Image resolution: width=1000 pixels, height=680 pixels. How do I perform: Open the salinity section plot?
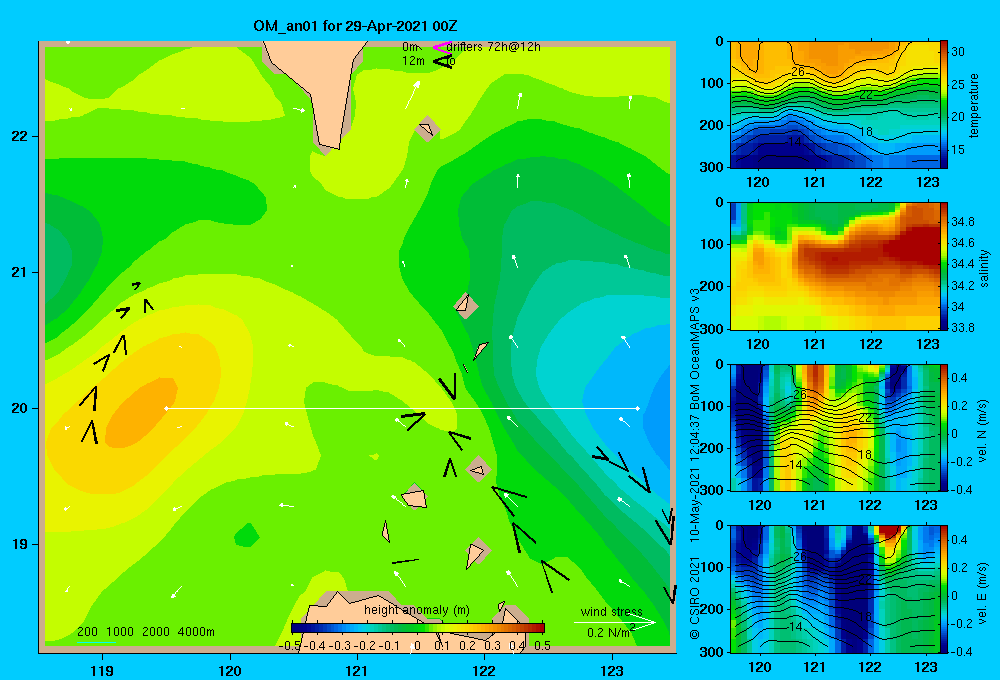834,266
